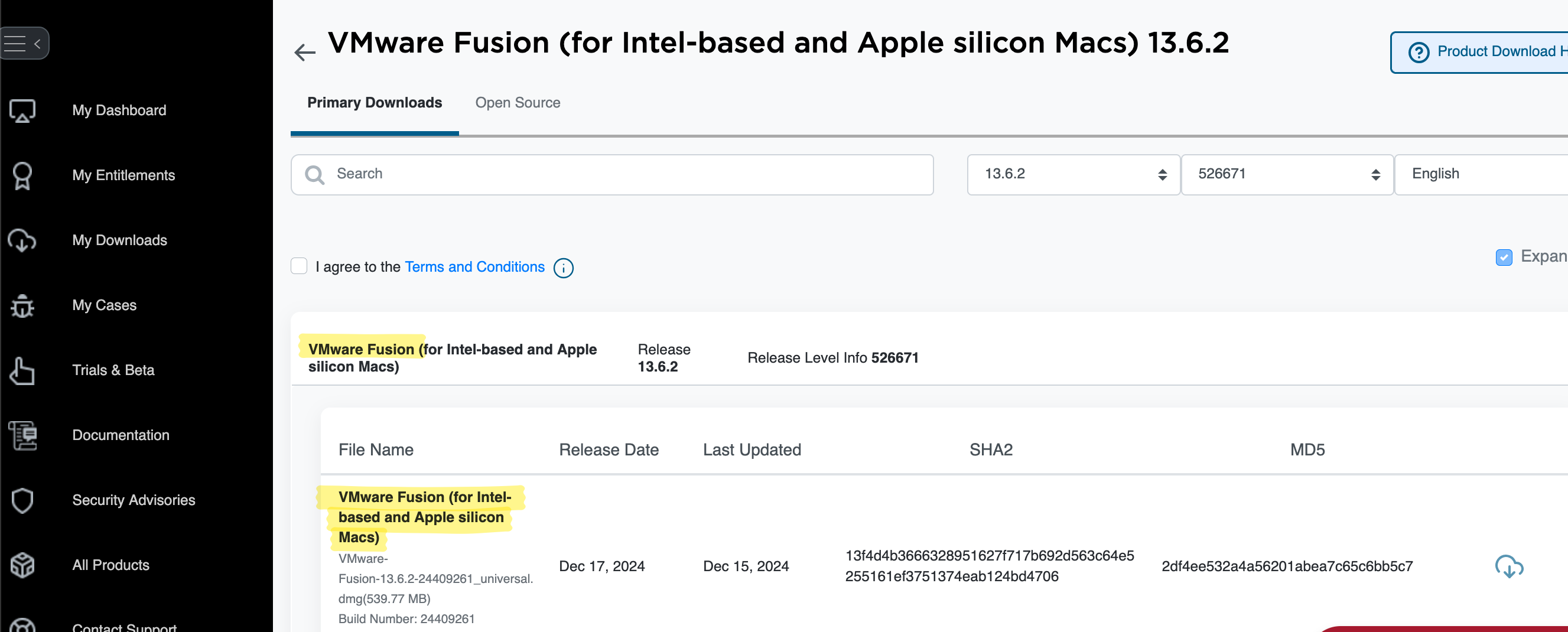Click the My Dashboard monitor icon
The height and width of the screenshot is (632, 1568).
(x=22, y=110)
